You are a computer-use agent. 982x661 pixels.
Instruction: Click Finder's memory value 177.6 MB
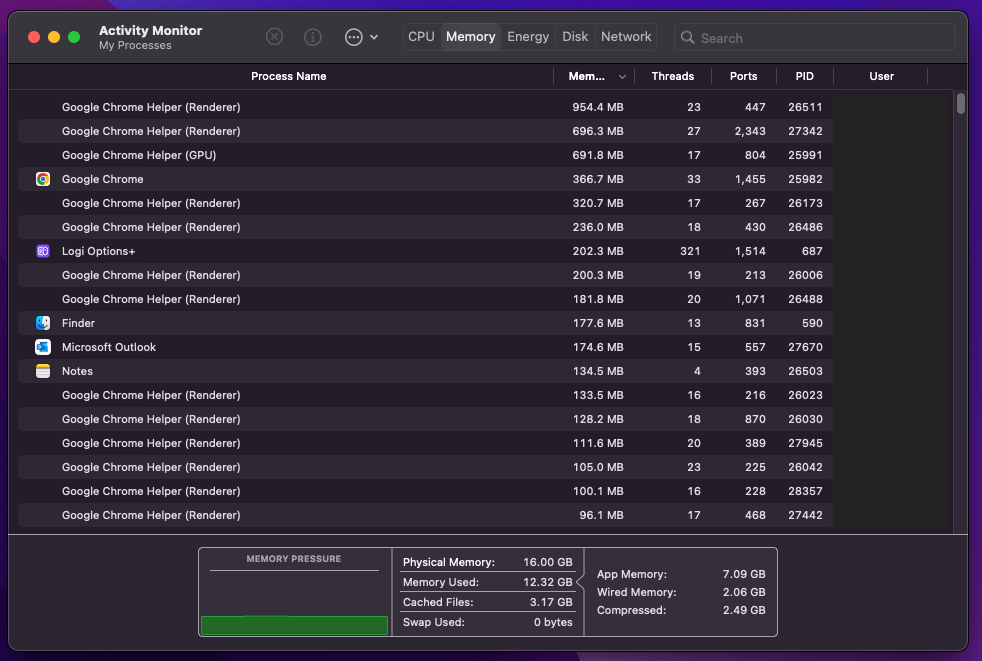click(598, 323)
